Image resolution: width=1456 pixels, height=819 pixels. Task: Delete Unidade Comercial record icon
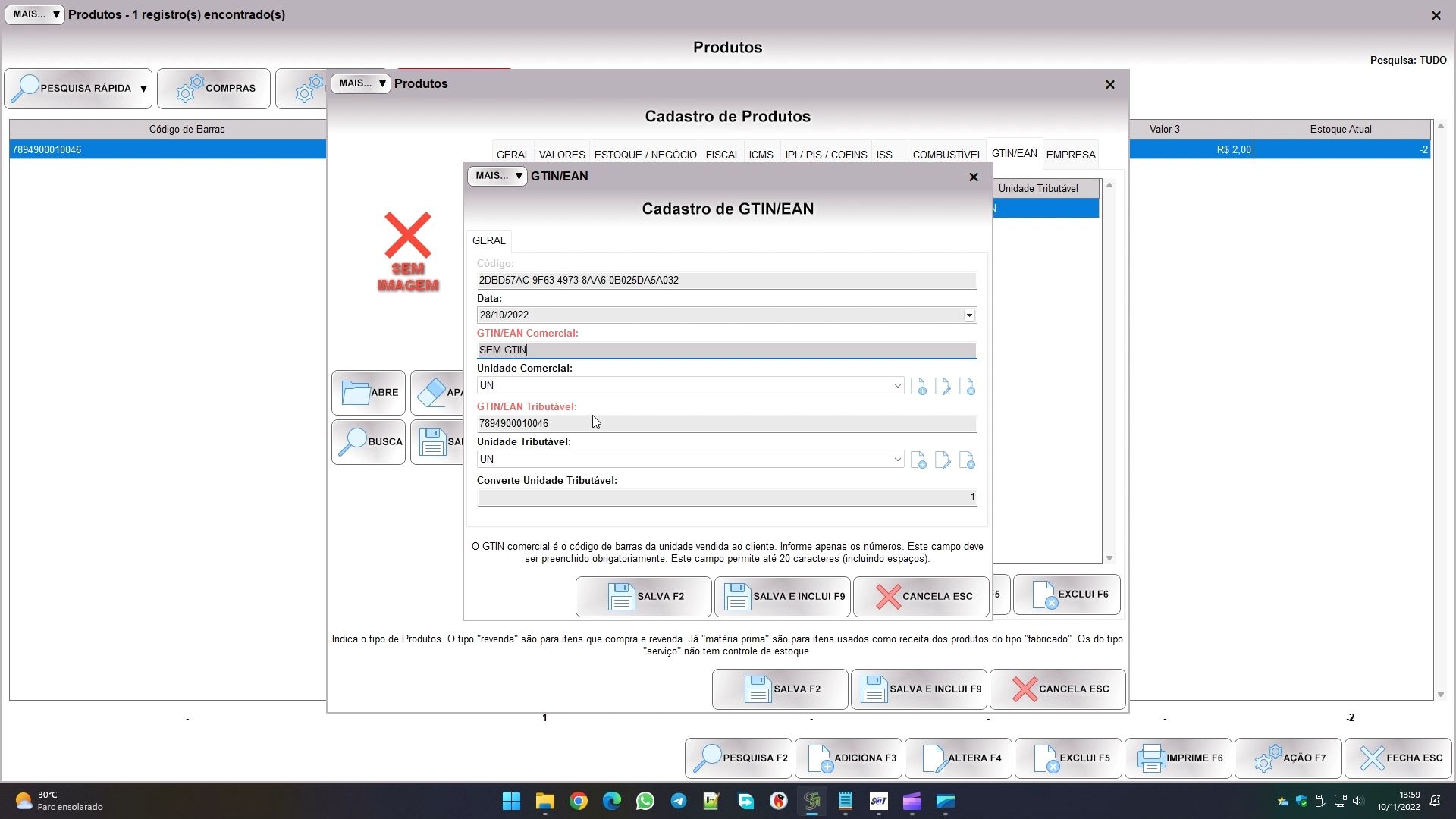[x=967, y=387]
